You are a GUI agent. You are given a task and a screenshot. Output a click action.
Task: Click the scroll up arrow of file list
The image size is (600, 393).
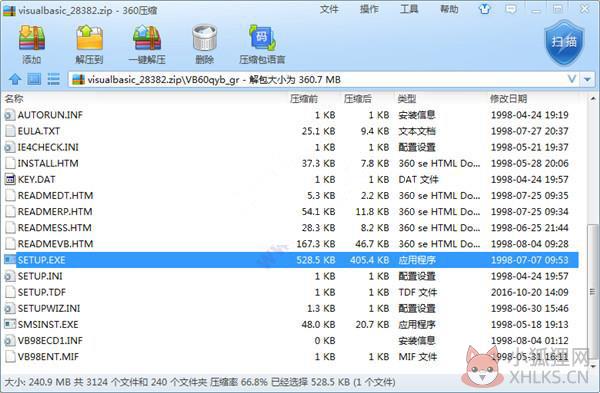593,99
